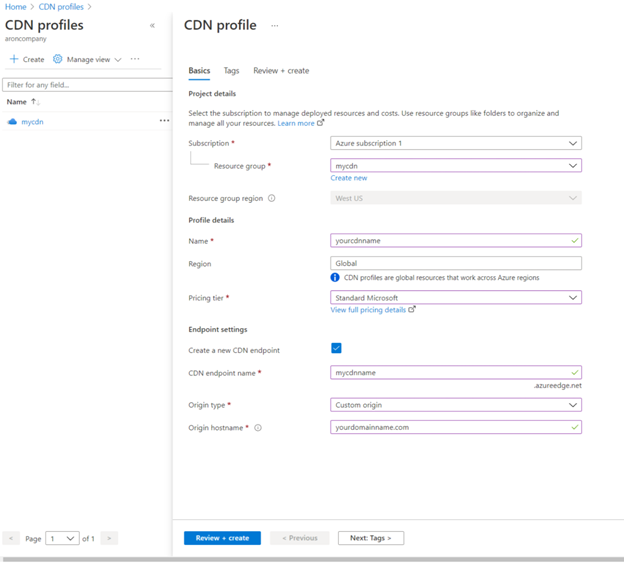Click the Create button in toolbar

(27, 59)
